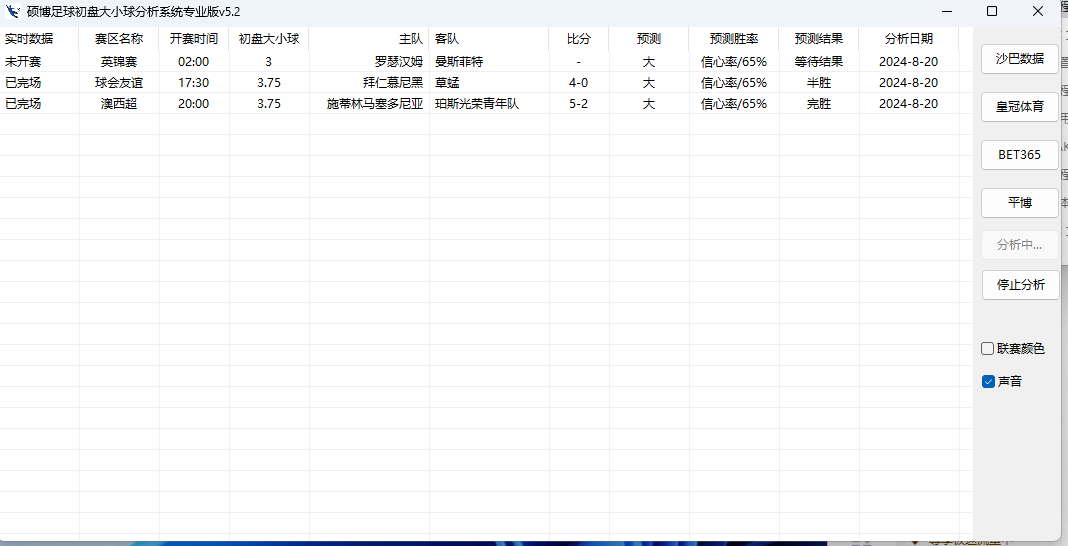Click the 珀斯光荣青年队 away team cell
1068x546 pixels.
477,103
